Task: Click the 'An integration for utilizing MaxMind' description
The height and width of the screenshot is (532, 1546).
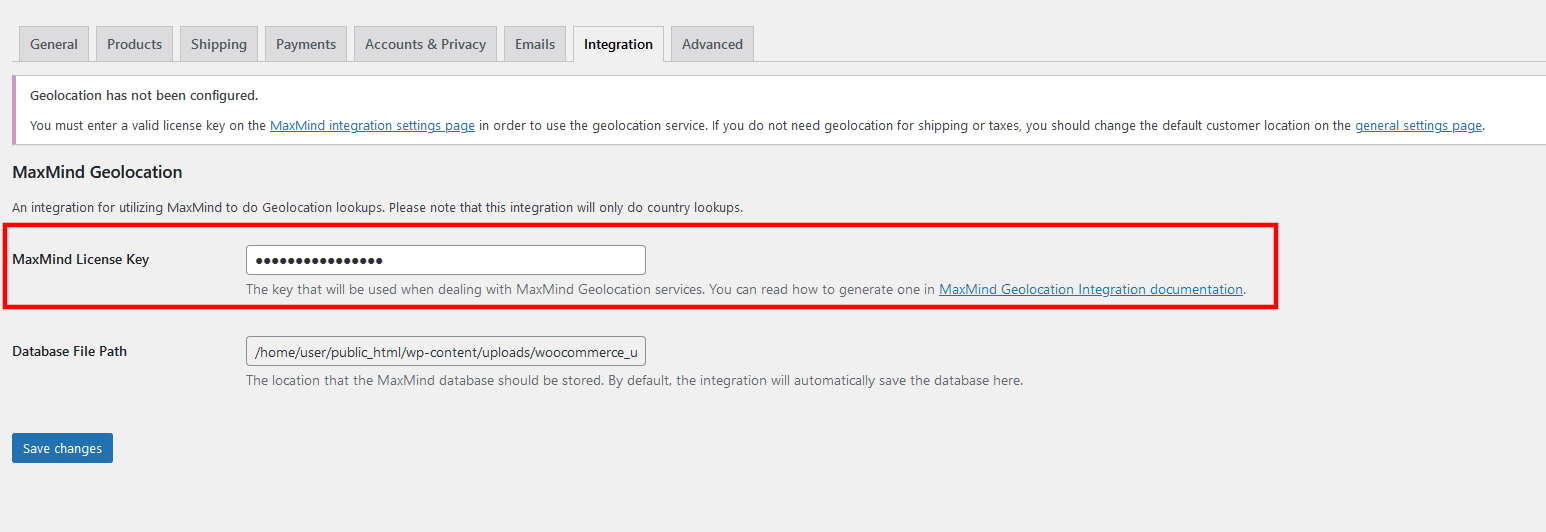Action: [377, 208]
